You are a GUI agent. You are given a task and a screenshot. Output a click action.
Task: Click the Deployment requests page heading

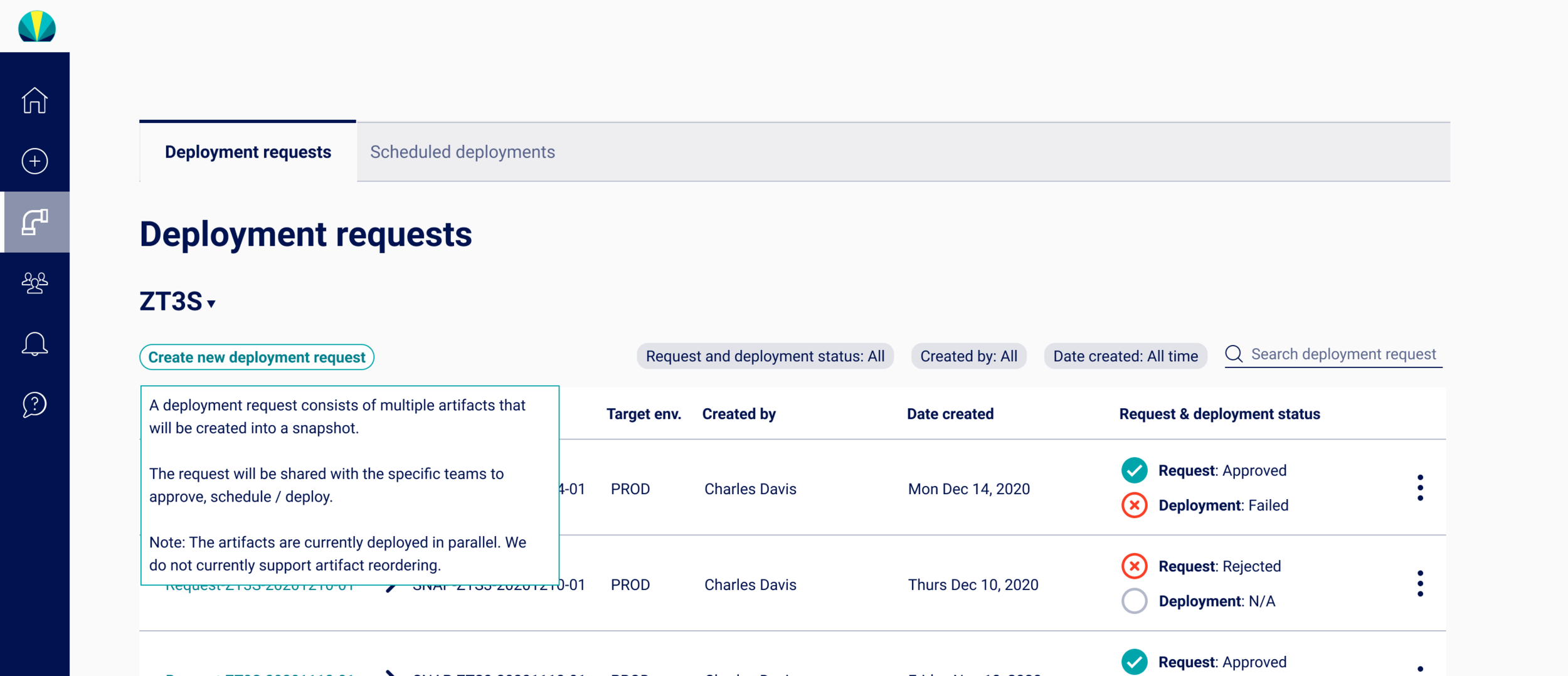pyautogui.click(x=305, y=234)
